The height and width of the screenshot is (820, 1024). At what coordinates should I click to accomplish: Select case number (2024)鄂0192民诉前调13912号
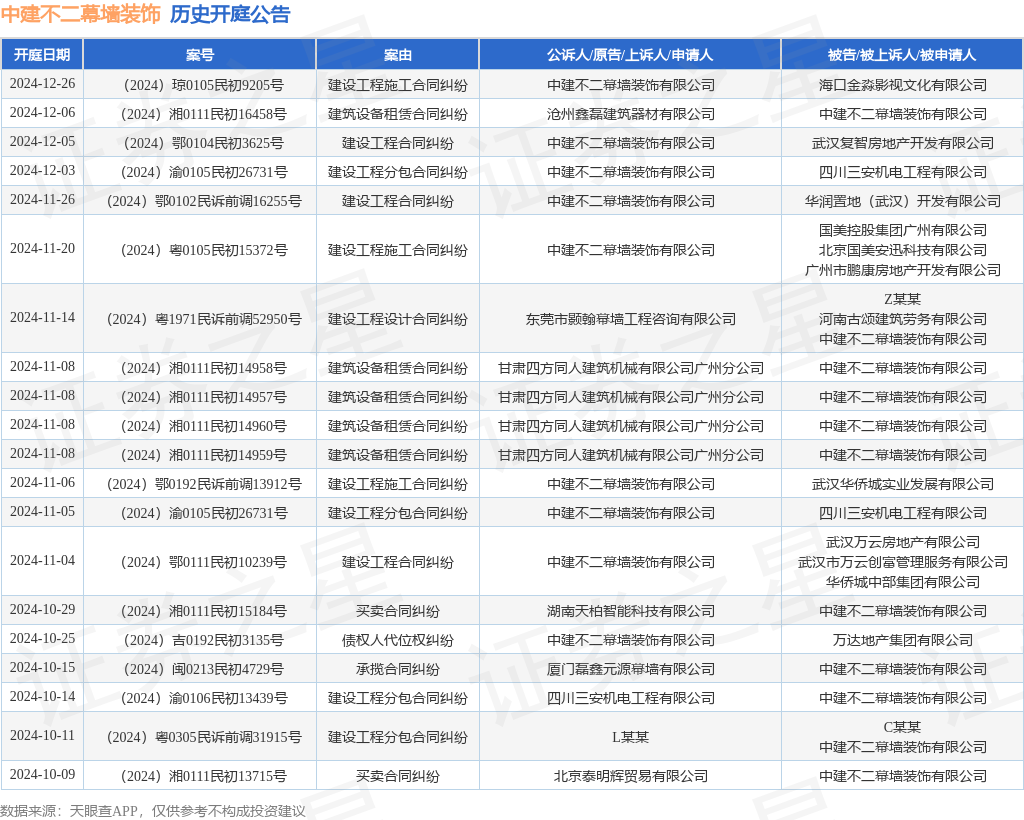204,484
